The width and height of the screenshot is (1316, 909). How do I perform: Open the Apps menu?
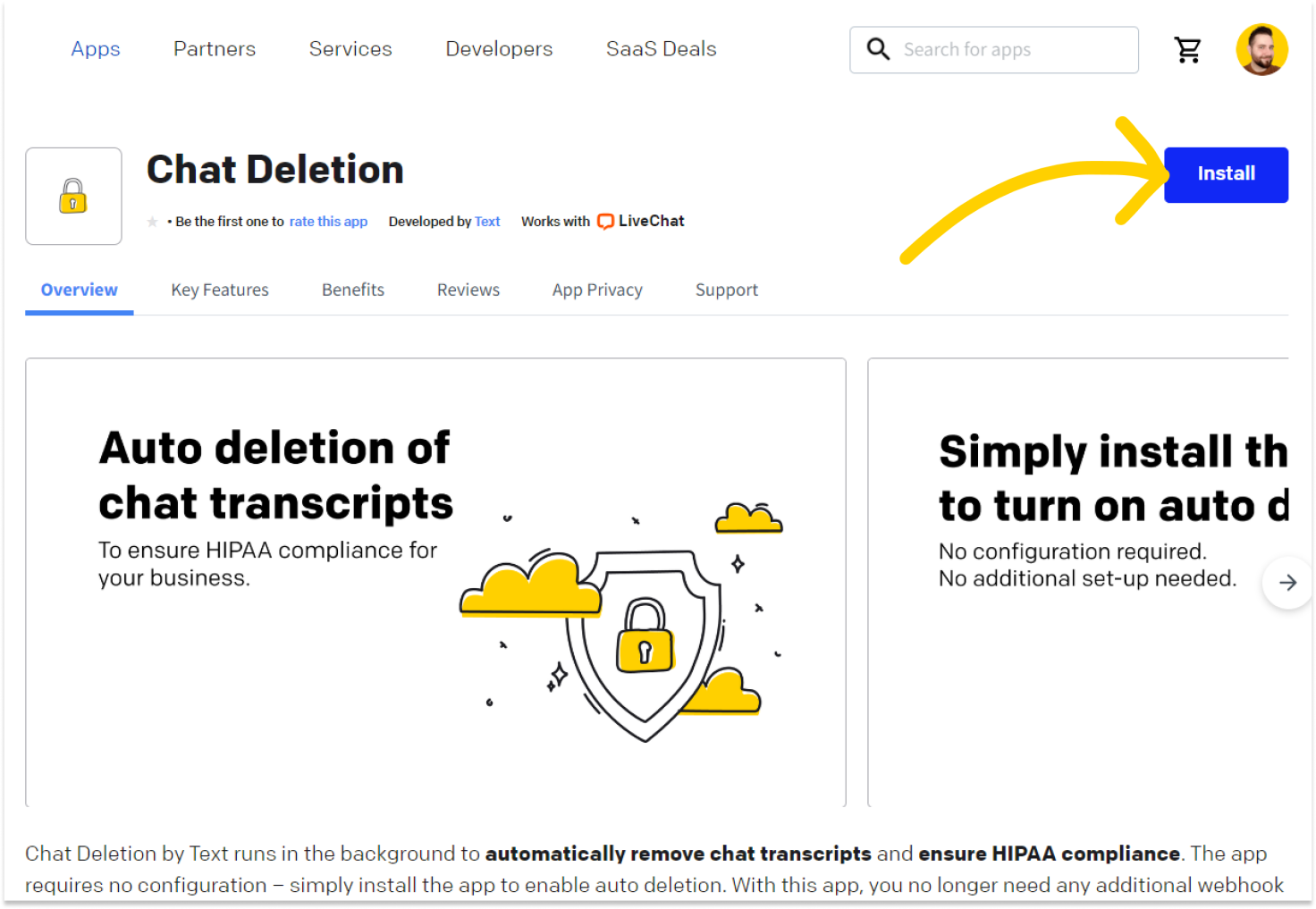(x=96, y=49)
